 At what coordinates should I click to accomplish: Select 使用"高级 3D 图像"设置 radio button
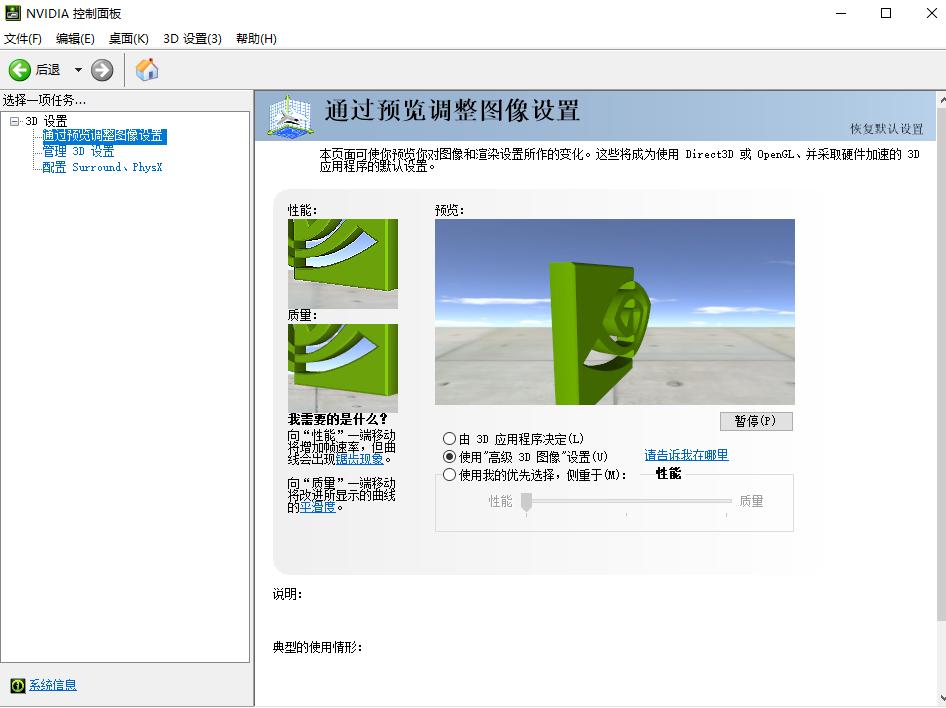click(450, 455)
